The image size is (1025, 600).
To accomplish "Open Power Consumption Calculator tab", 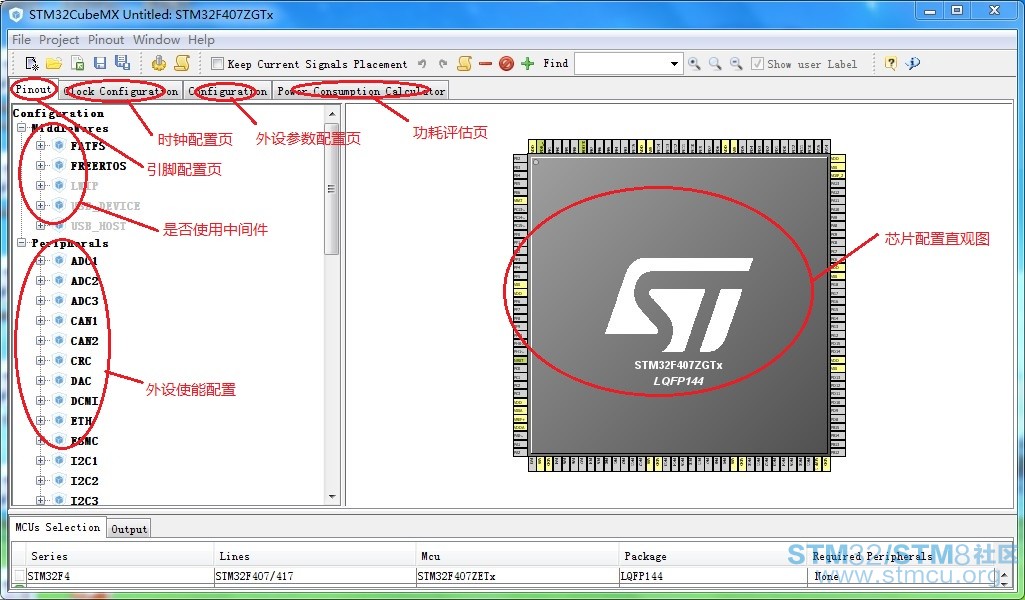I will [x=361, y=91].
